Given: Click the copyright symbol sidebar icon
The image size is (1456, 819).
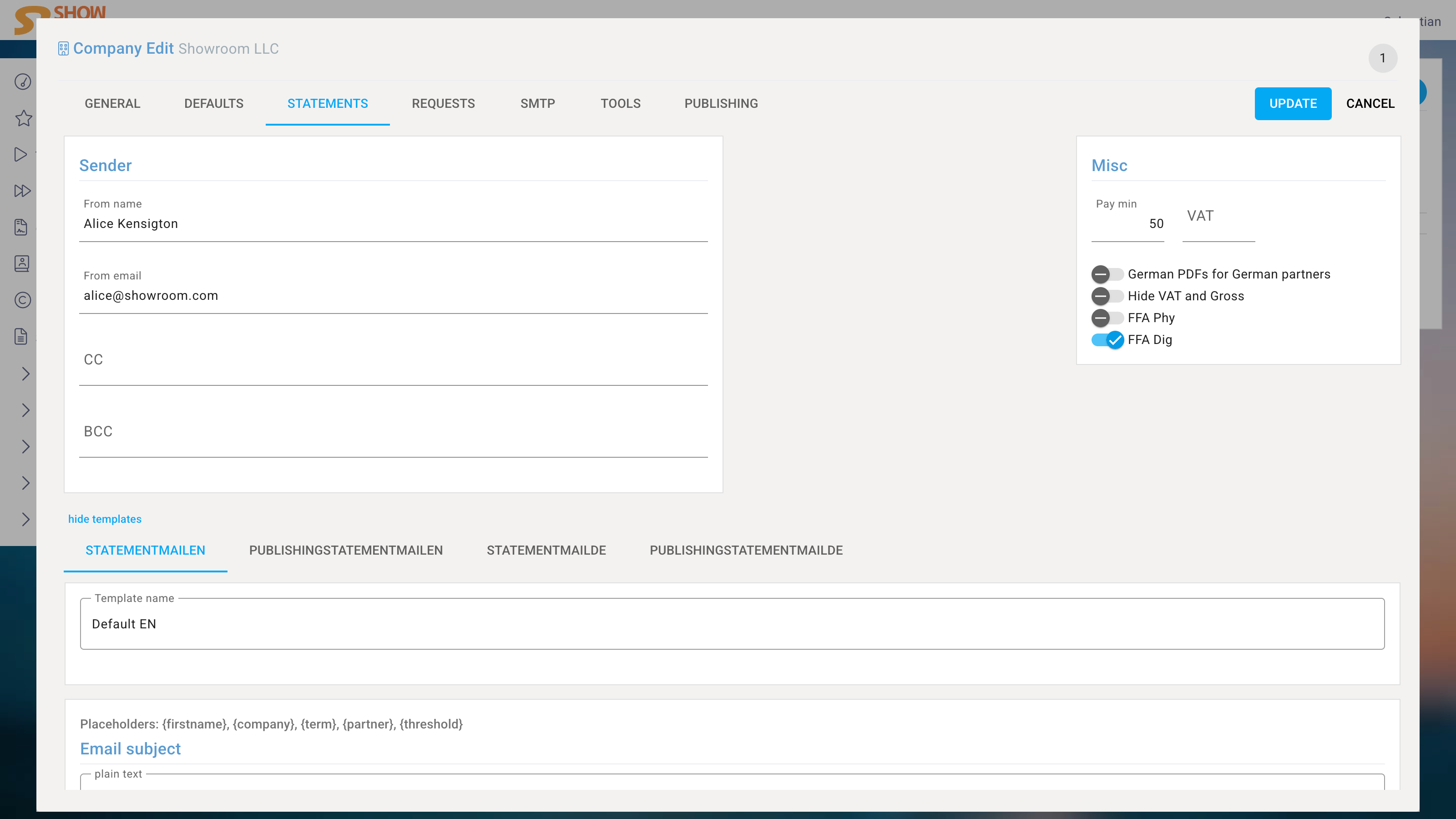Looking at the screenshot, I should (23, 300).
